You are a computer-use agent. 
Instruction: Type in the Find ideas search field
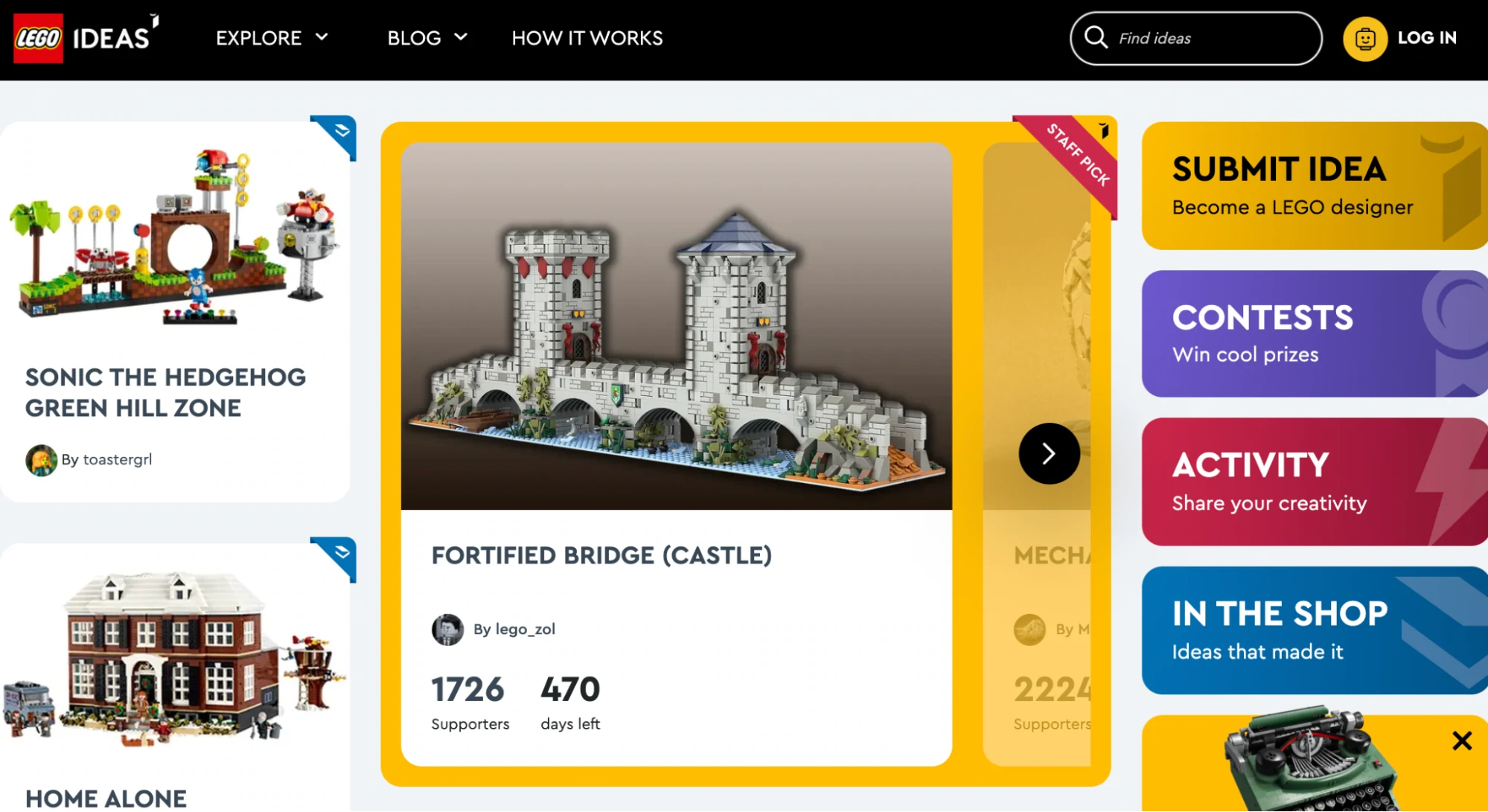click(x=1213, y=39)
